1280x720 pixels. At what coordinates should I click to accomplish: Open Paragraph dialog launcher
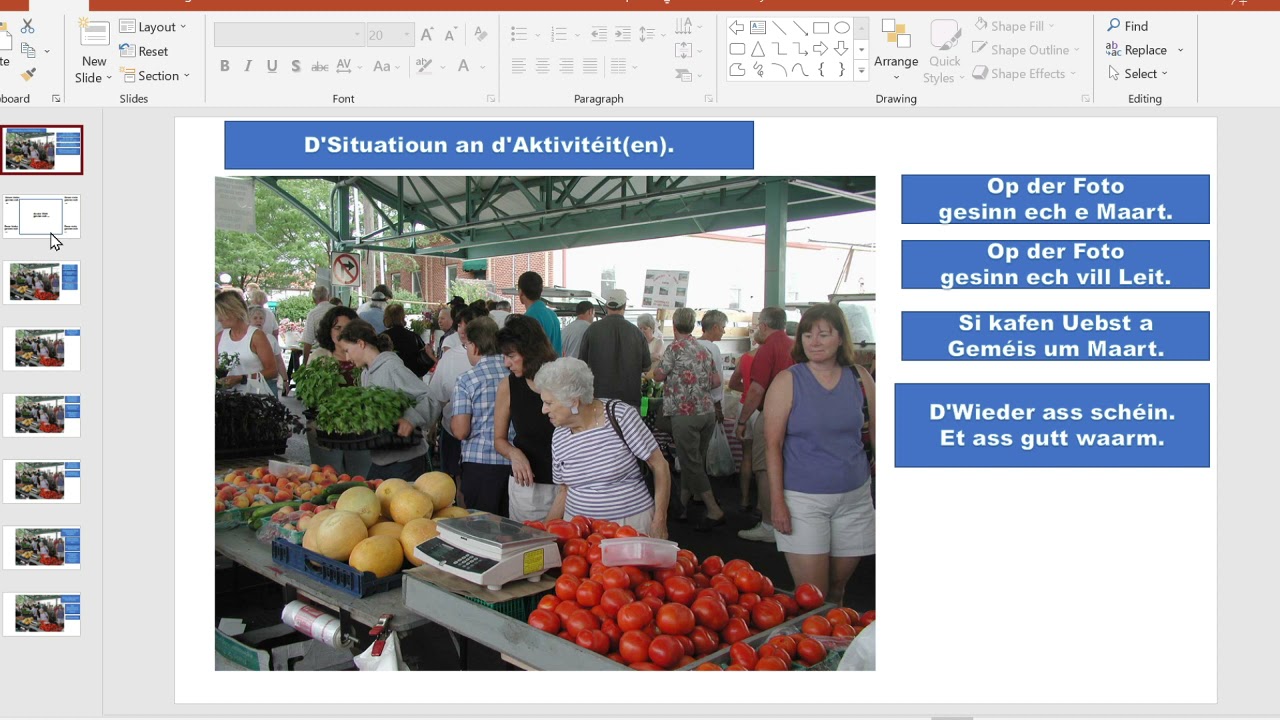coord(709,99)
